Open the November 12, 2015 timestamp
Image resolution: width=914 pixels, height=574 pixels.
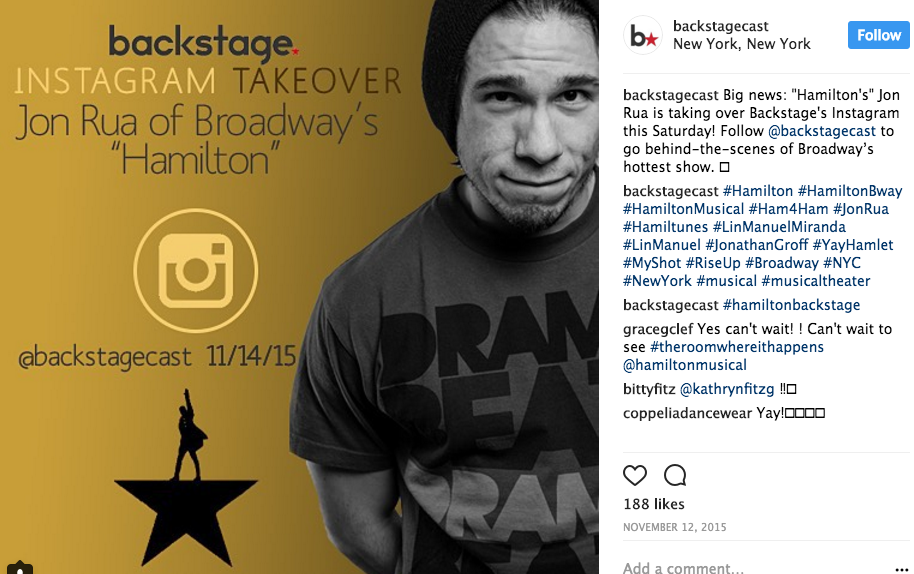[674, 527]
